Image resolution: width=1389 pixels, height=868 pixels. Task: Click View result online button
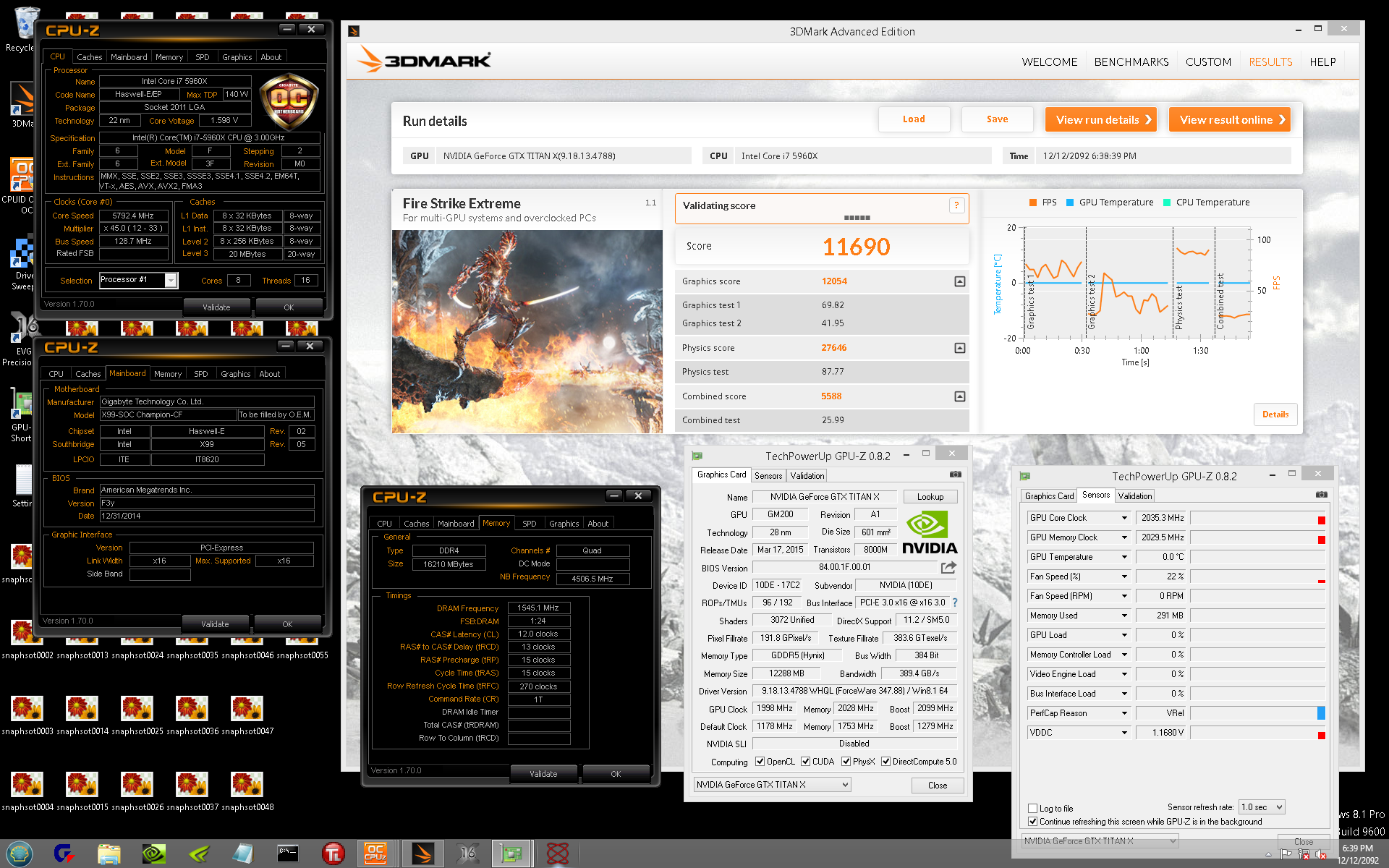[x=1231, y=120]
